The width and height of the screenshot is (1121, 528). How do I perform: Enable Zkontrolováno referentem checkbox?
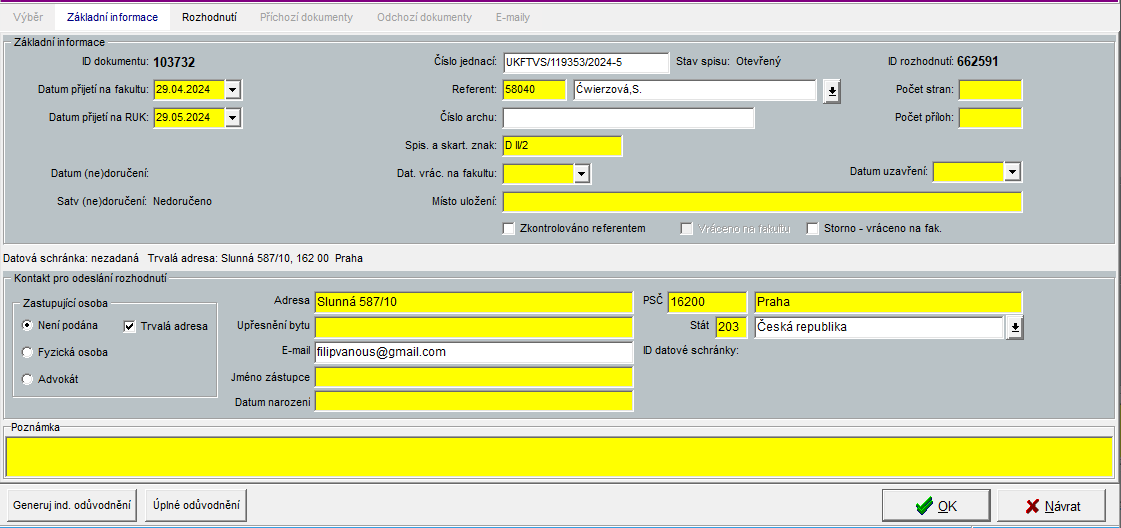(x=509, y=229)
